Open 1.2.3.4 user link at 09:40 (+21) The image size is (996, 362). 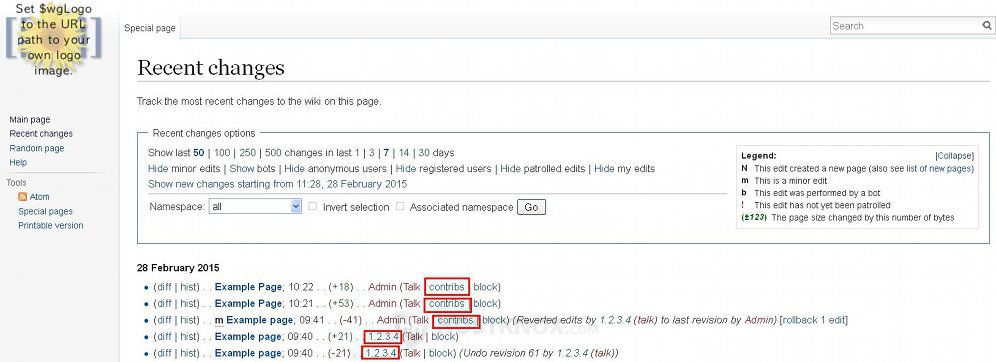pos(383,337)
